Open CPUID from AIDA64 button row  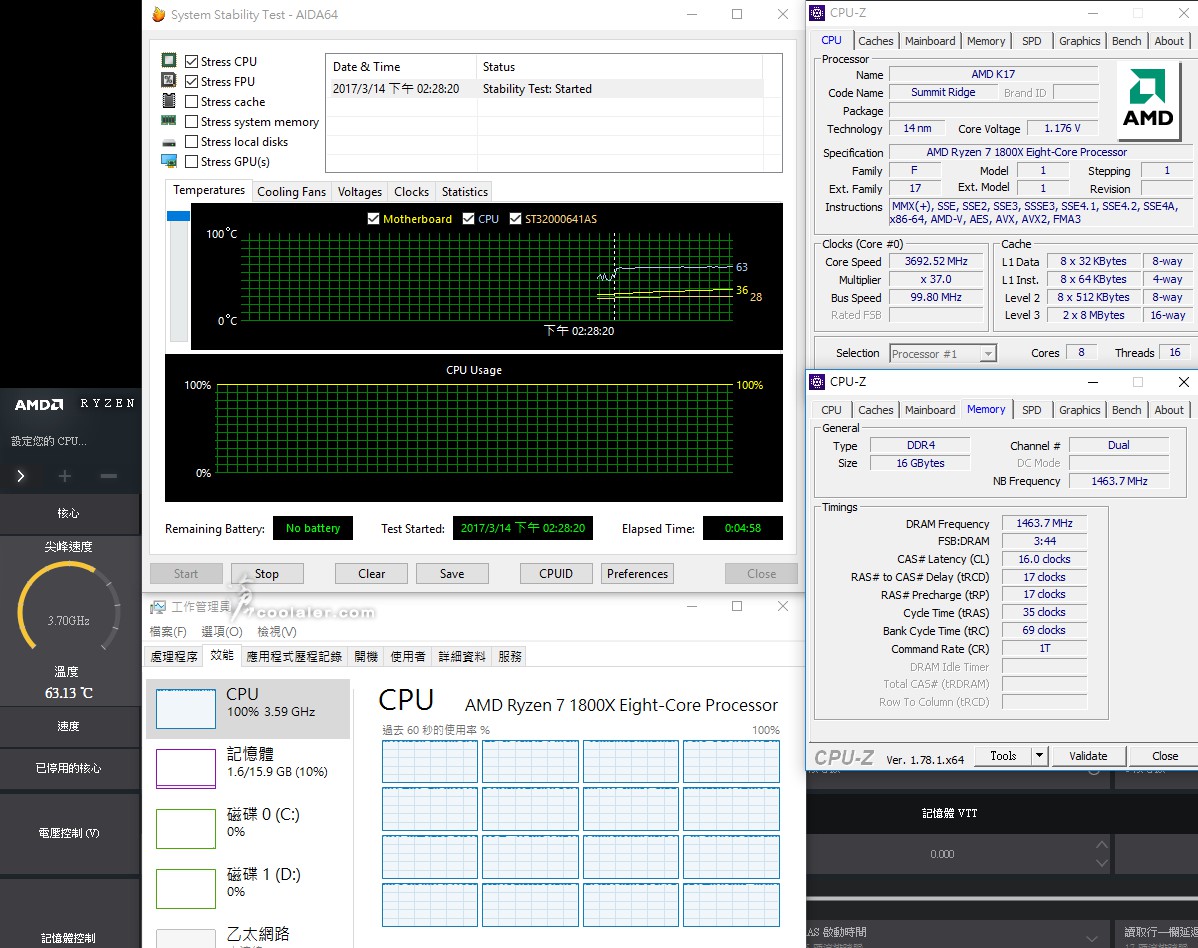(555, 574)
